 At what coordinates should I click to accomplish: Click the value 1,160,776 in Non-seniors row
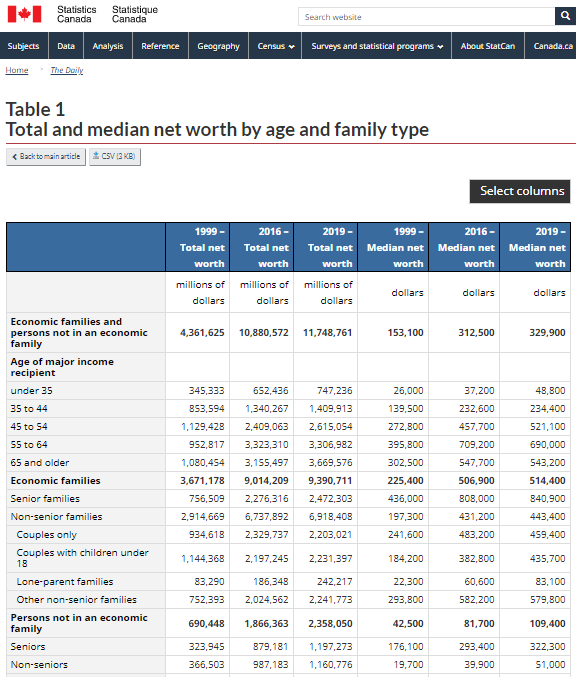pos(330,665)
